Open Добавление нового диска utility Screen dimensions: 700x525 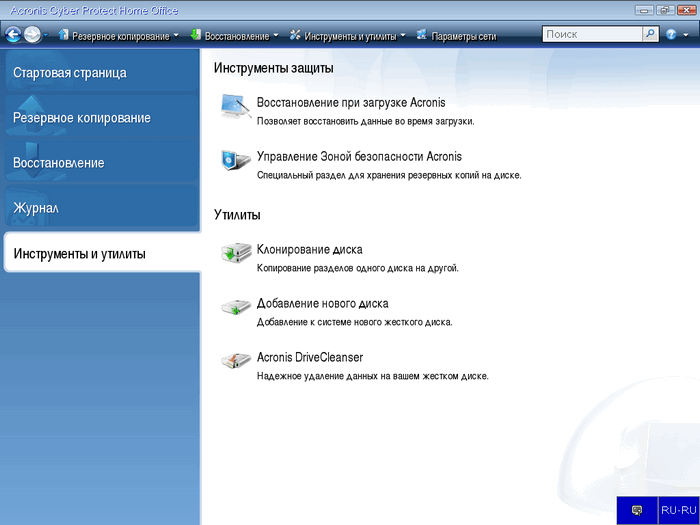click(322, 304)
